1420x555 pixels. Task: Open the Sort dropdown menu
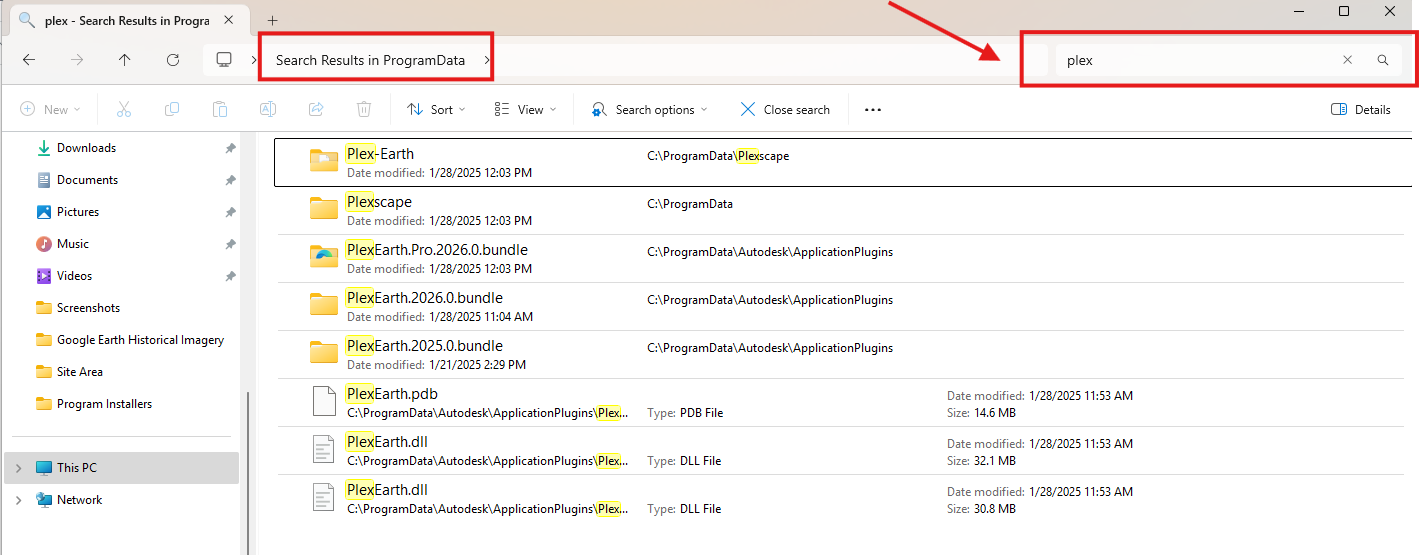point(437,110)
